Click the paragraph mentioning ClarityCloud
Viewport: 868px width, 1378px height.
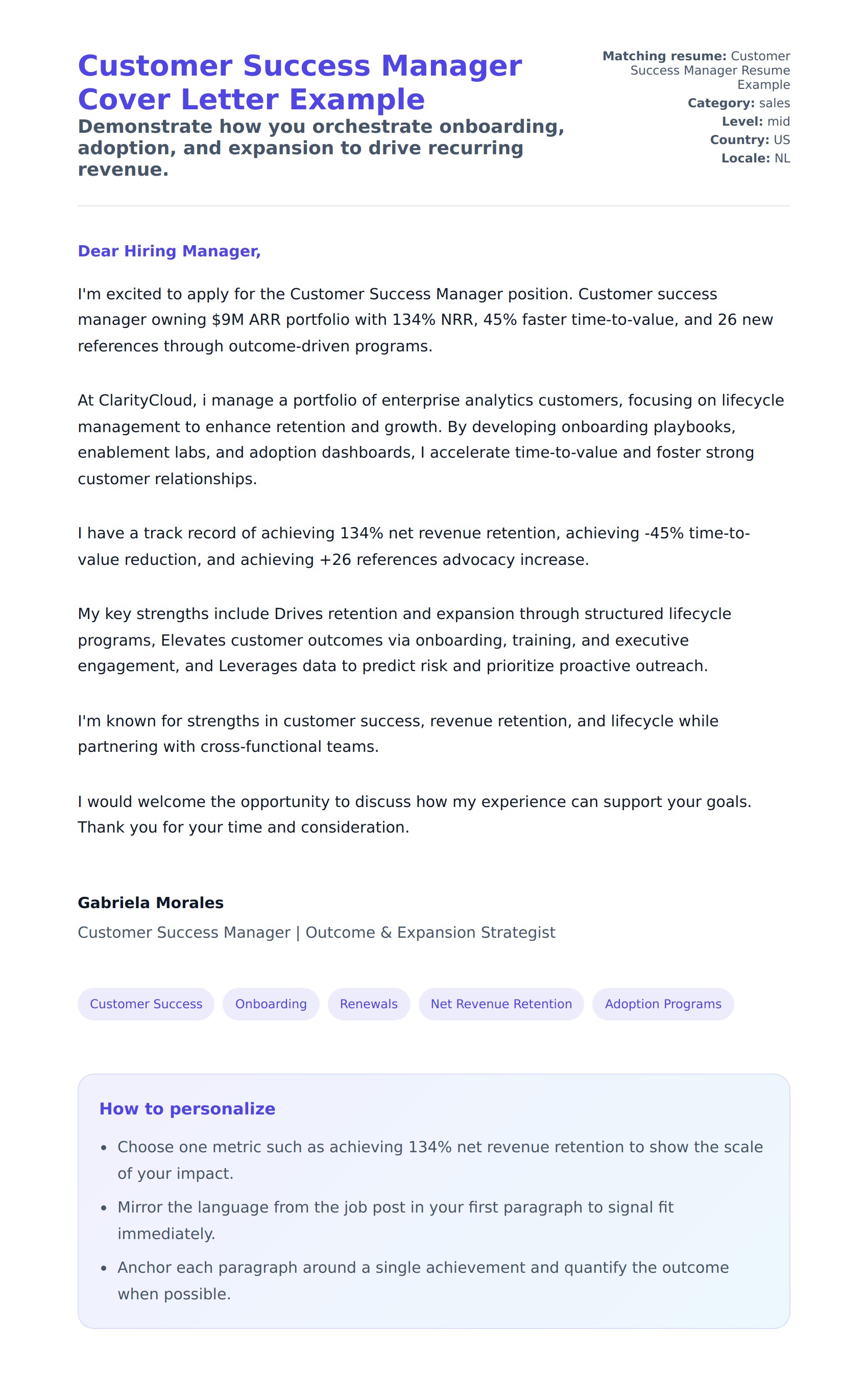(x=430, y=439)
